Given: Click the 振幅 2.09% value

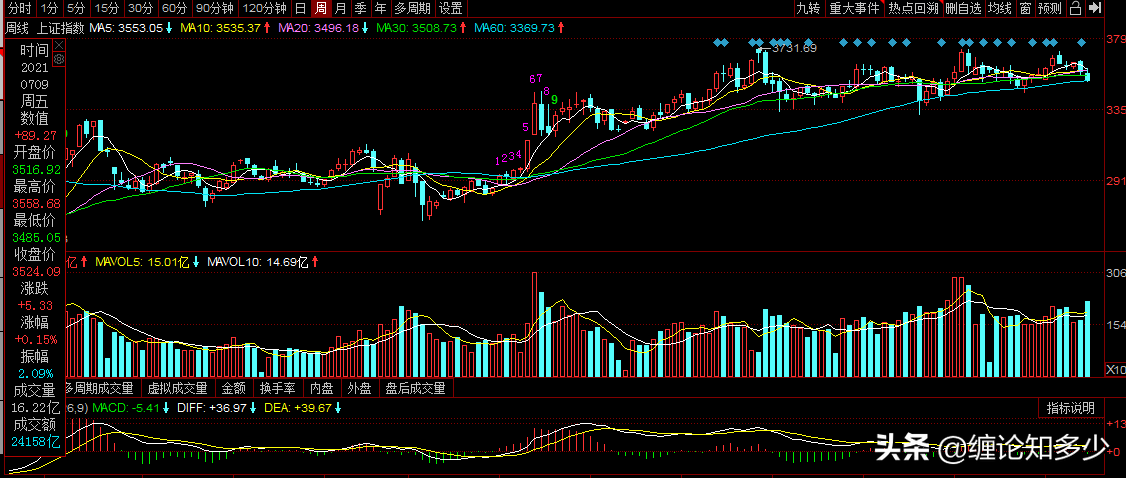Looking at the screenshot, I should (x=36, y=373).
